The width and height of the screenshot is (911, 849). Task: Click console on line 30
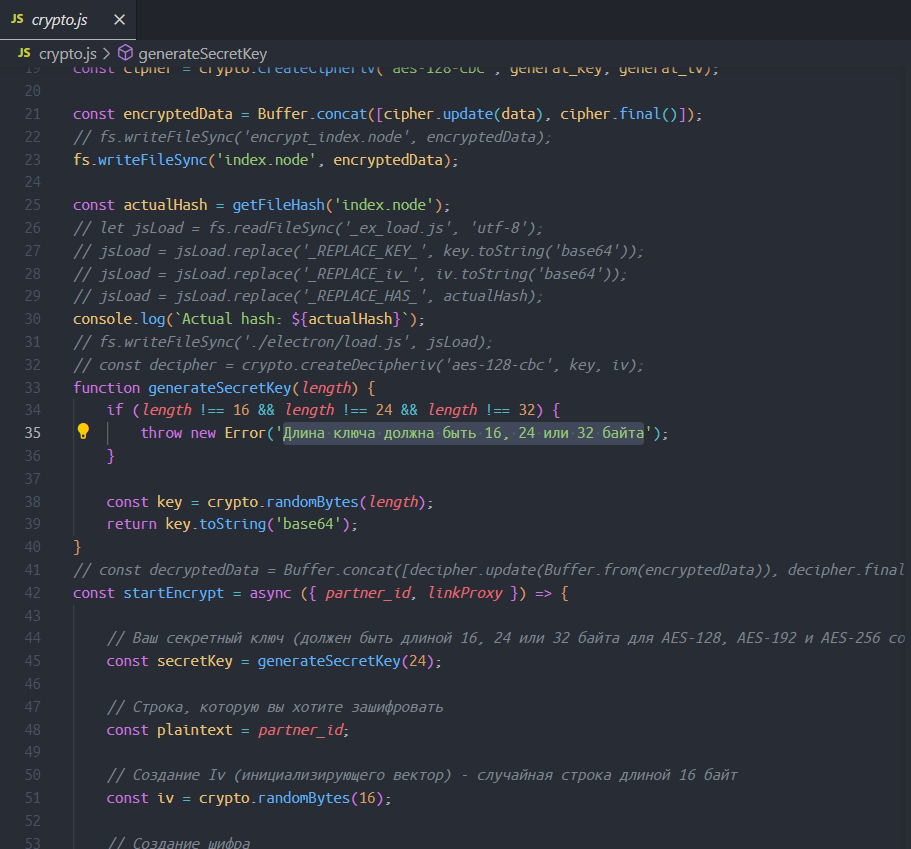click(103, 319)
